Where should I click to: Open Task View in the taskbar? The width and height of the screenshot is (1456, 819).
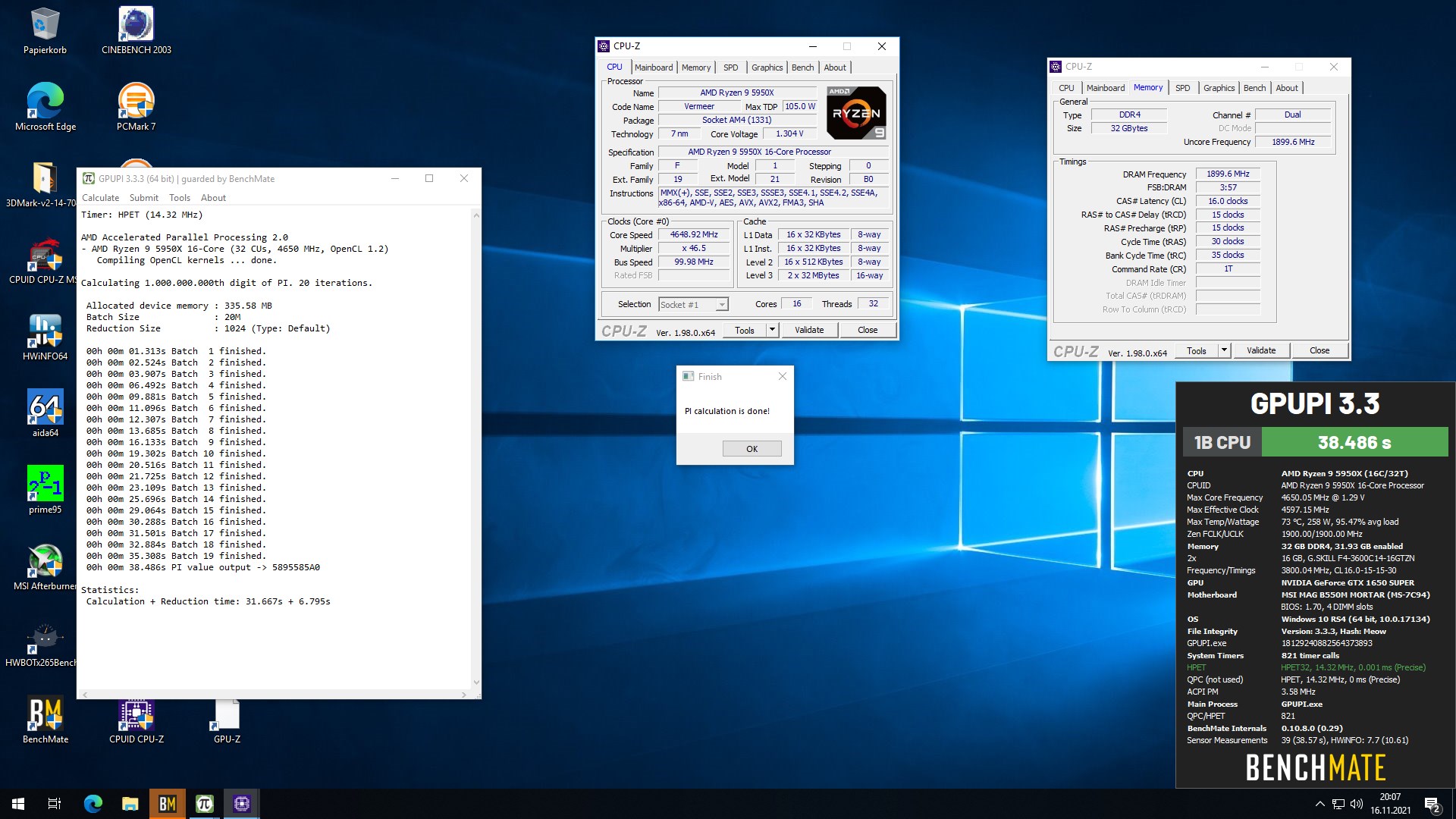55,804
